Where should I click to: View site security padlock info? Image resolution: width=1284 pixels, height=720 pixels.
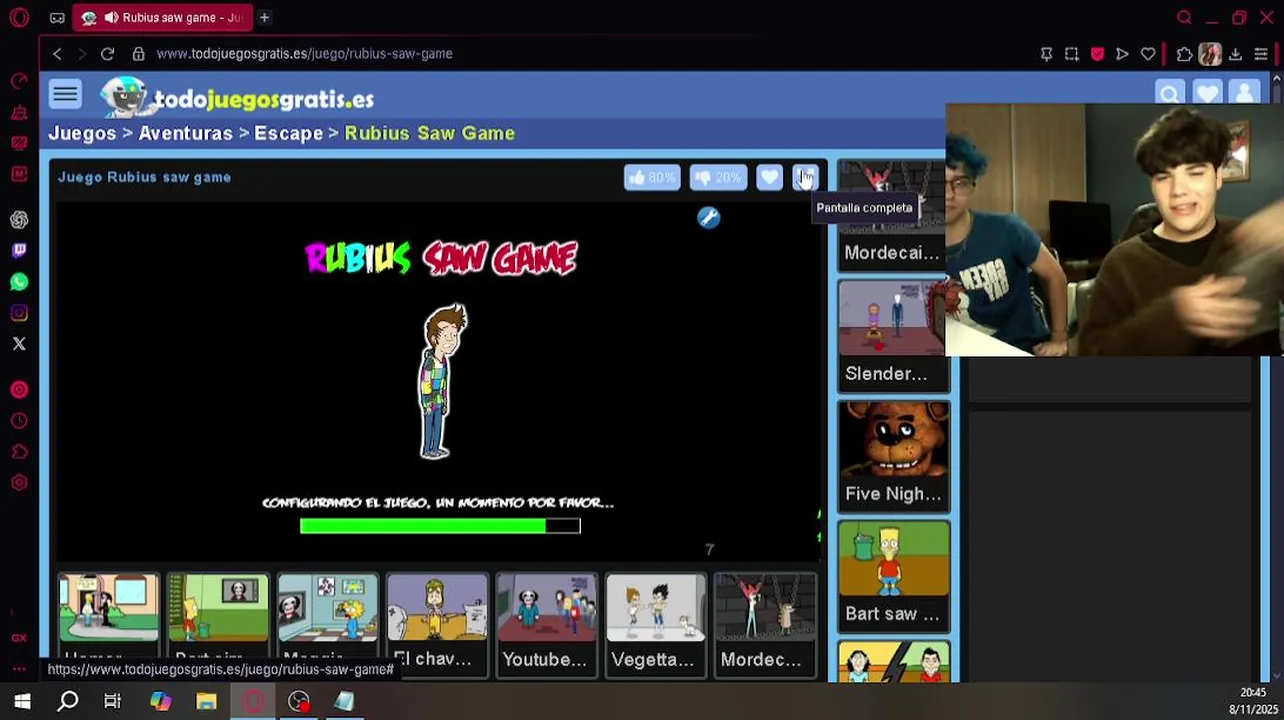tap(138, 54)
